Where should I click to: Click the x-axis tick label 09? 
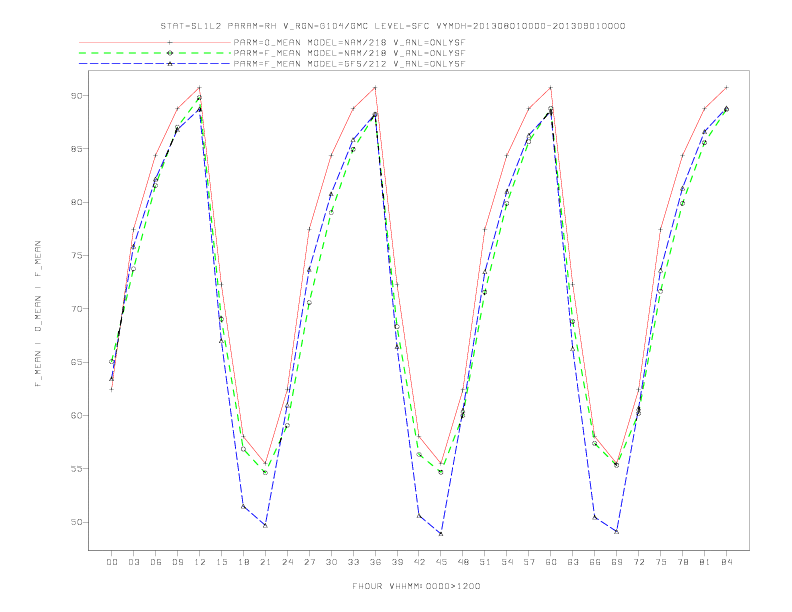[x=177, y=562]
